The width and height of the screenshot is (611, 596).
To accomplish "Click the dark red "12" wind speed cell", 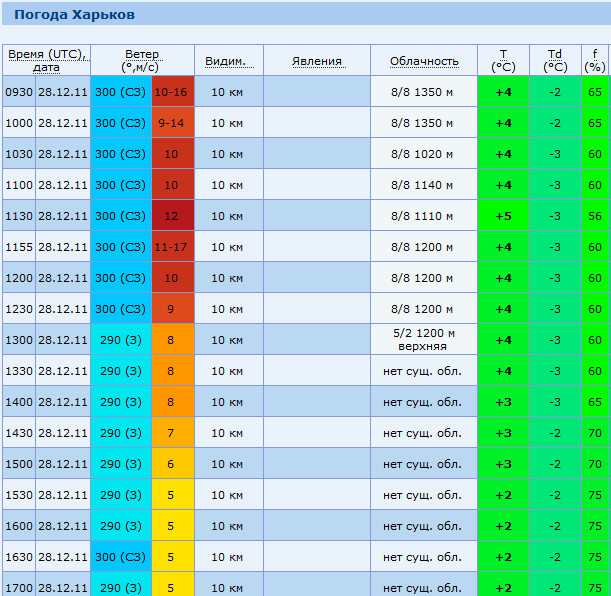I will [172, 216].
